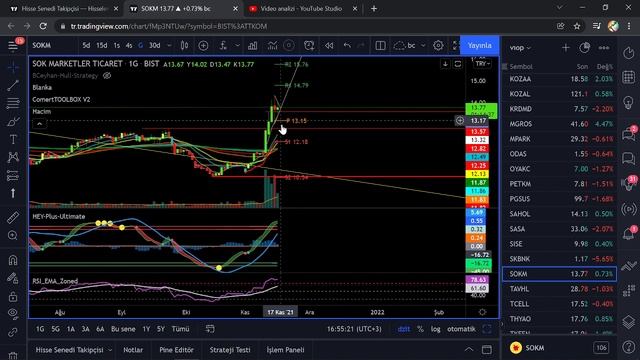Viewport: 640px width, 360px height.
Task: Open the financials bar chart icon
Action: (x=253, y=46)
